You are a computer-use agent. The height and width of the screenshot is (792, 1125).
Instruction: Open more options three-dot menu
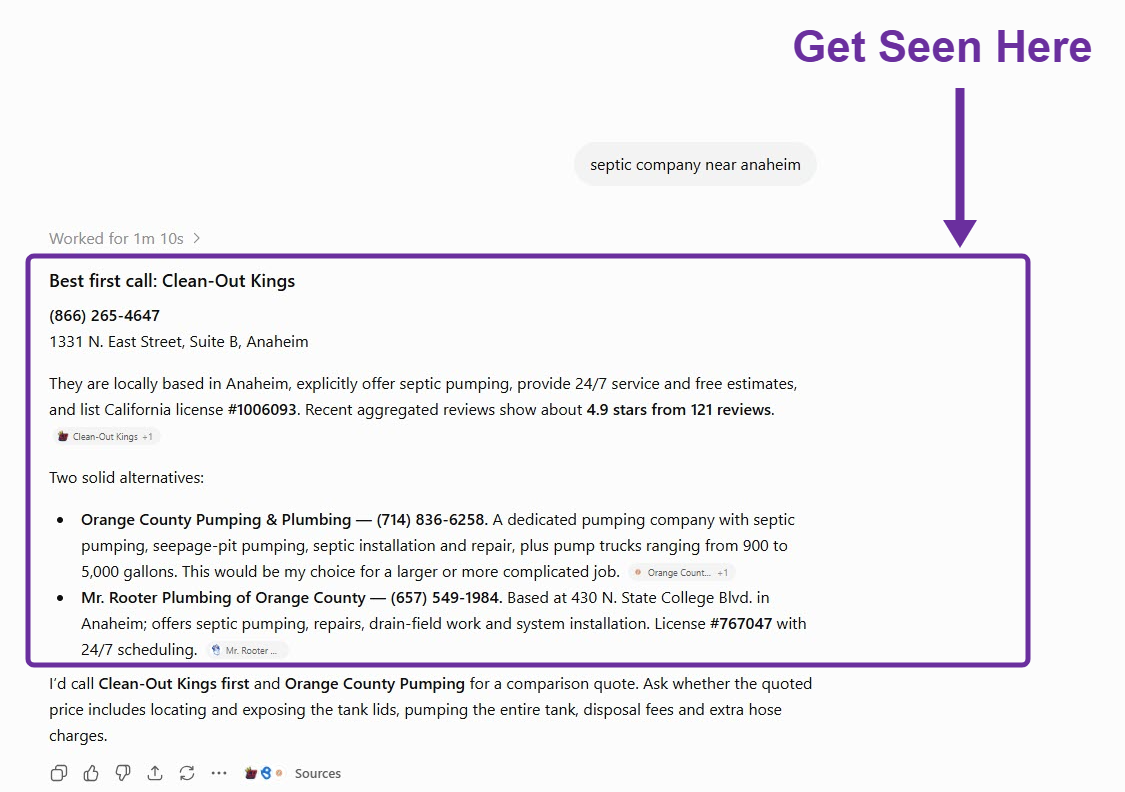coord(219,773)
